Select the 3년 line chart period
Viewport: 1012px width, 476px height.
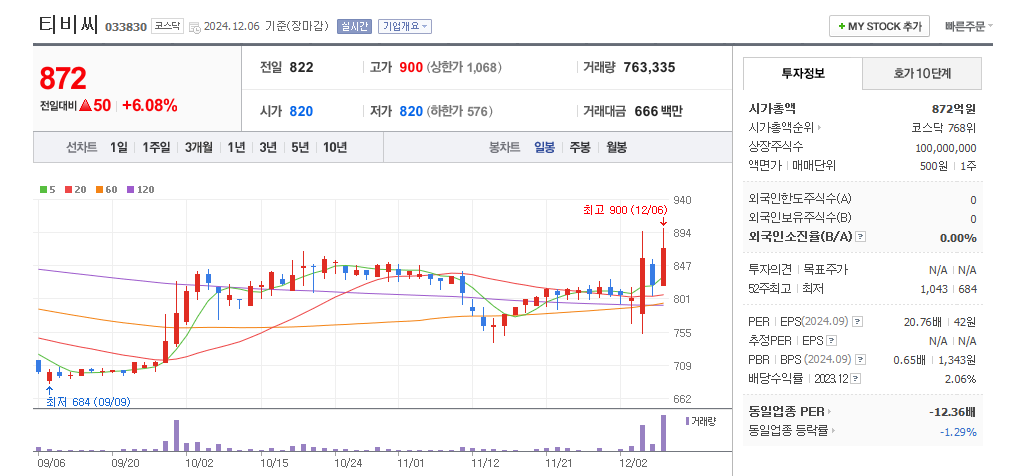[x=268, y=147]
